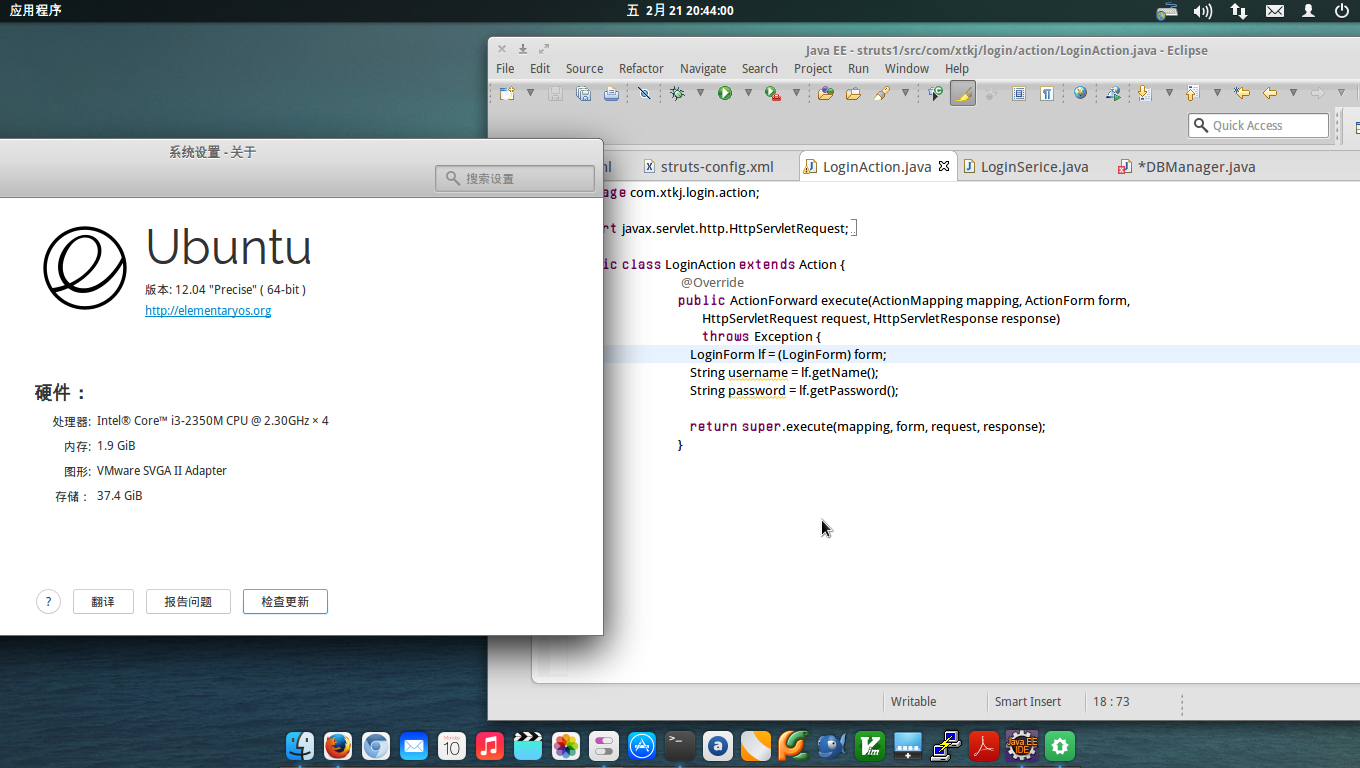The image size is (1360, 768).
Task: Switch to the LoginSerice.java tab
Action: click(x=1034, y=167)
